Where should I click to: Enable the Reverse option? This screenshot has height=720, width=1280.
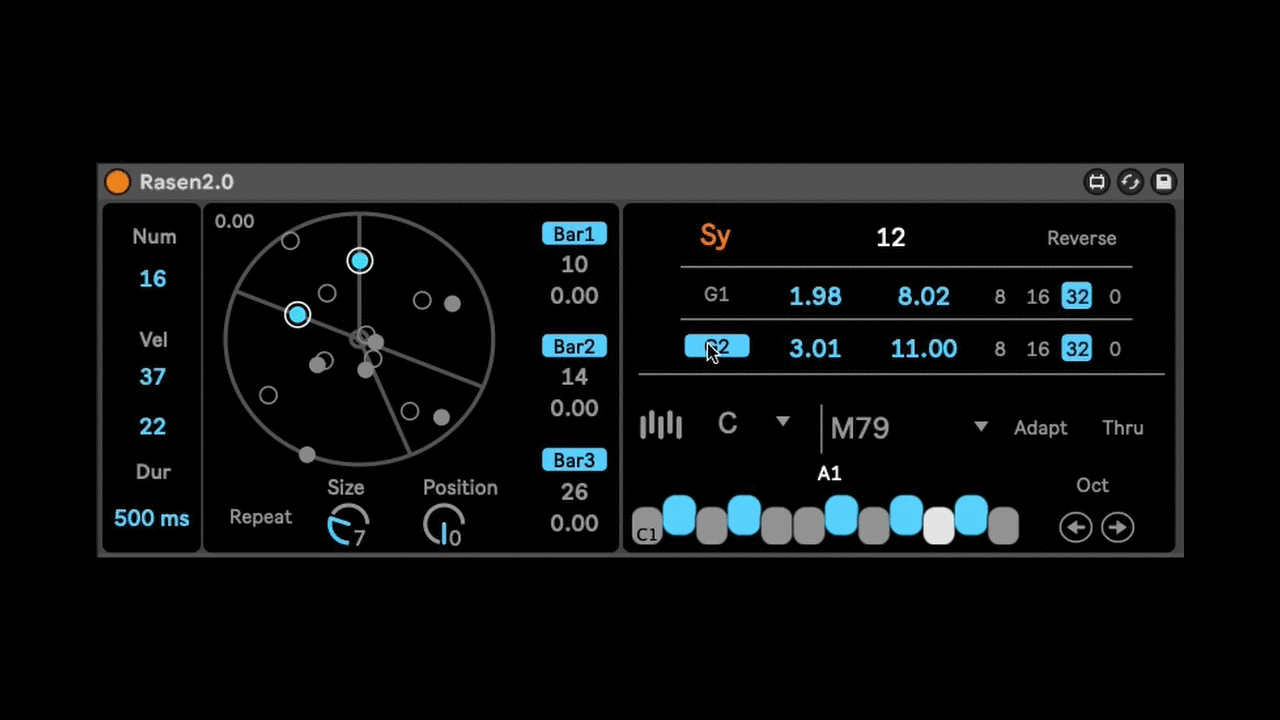click(1082, 238)
